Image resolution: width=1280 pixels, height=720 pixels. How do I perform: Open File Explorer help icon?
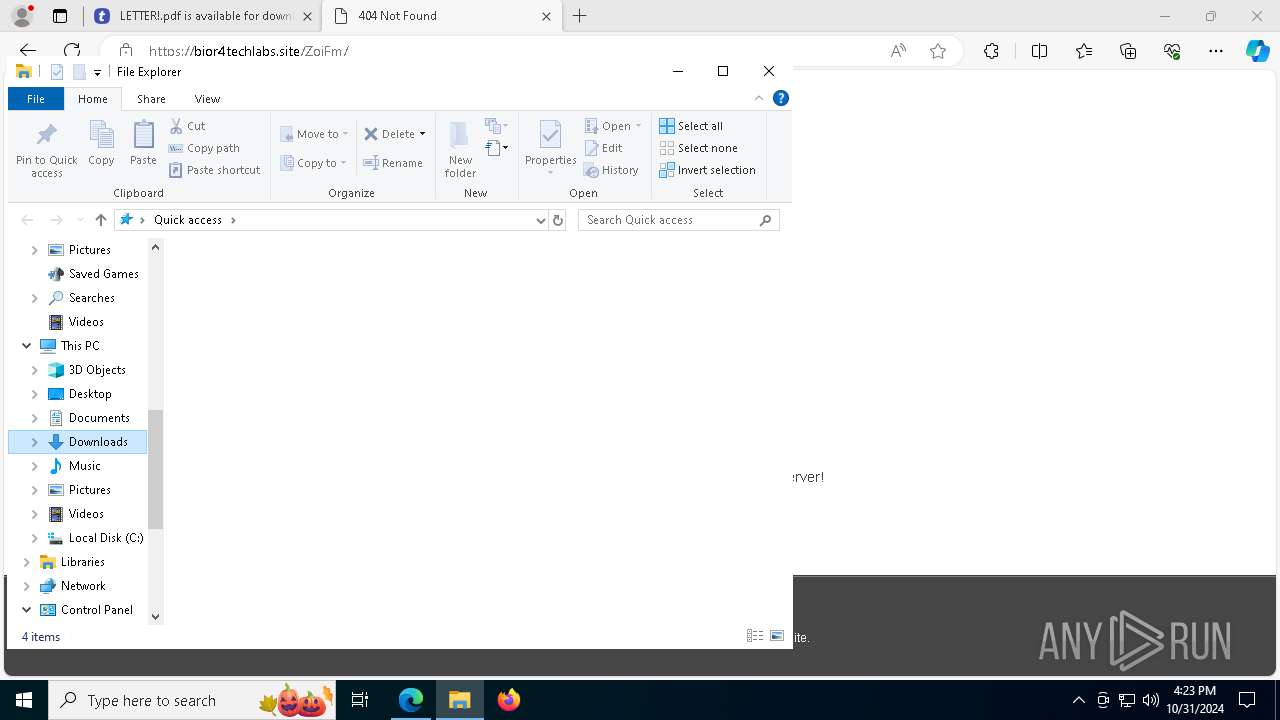781,98
